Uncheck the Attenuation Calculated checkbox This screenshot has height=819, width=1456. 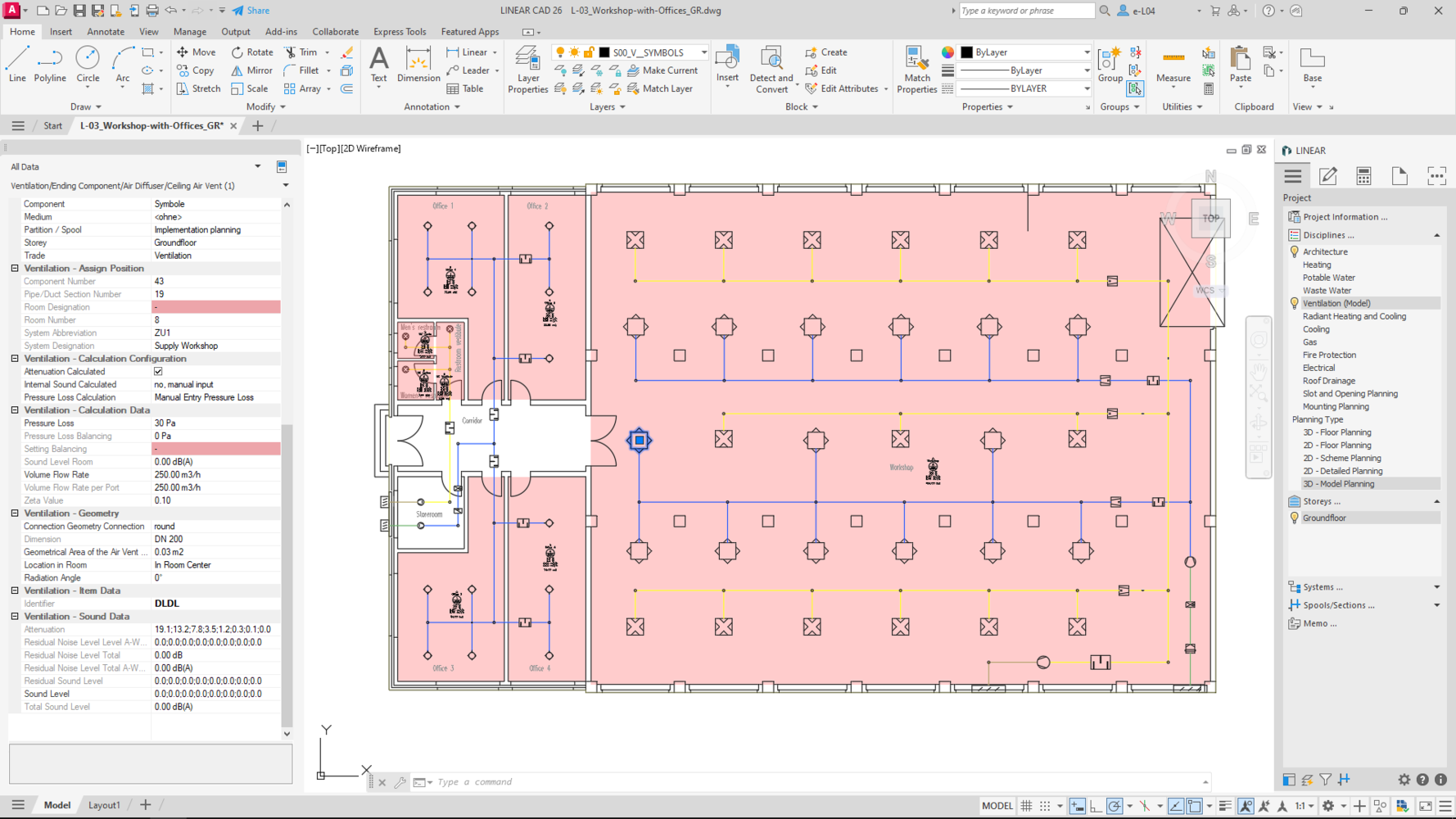pos(158,371)
